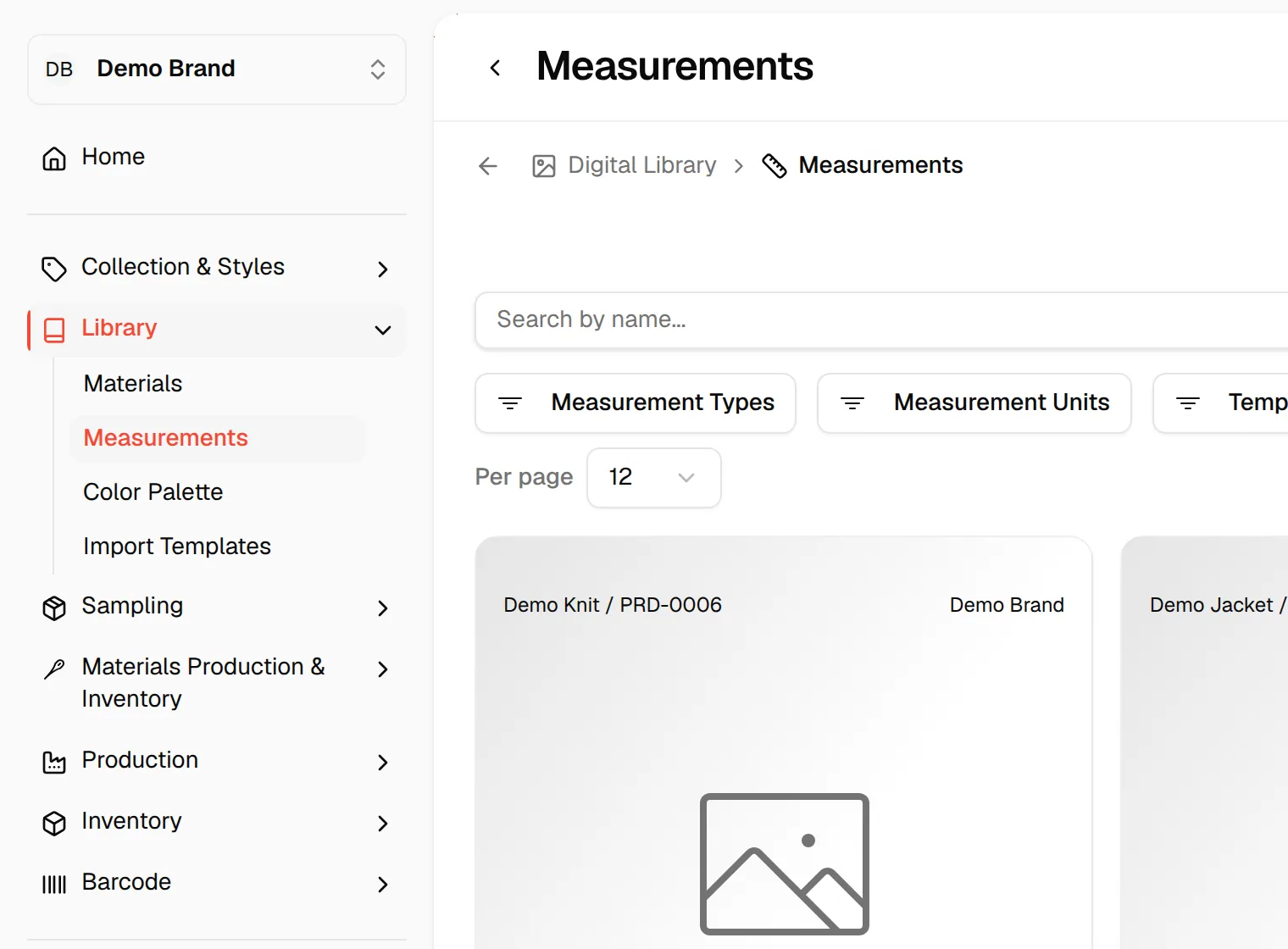Go to Home in the sidebar
Viewport: 1288px width, 949px height.
click(x=114, y=157)
